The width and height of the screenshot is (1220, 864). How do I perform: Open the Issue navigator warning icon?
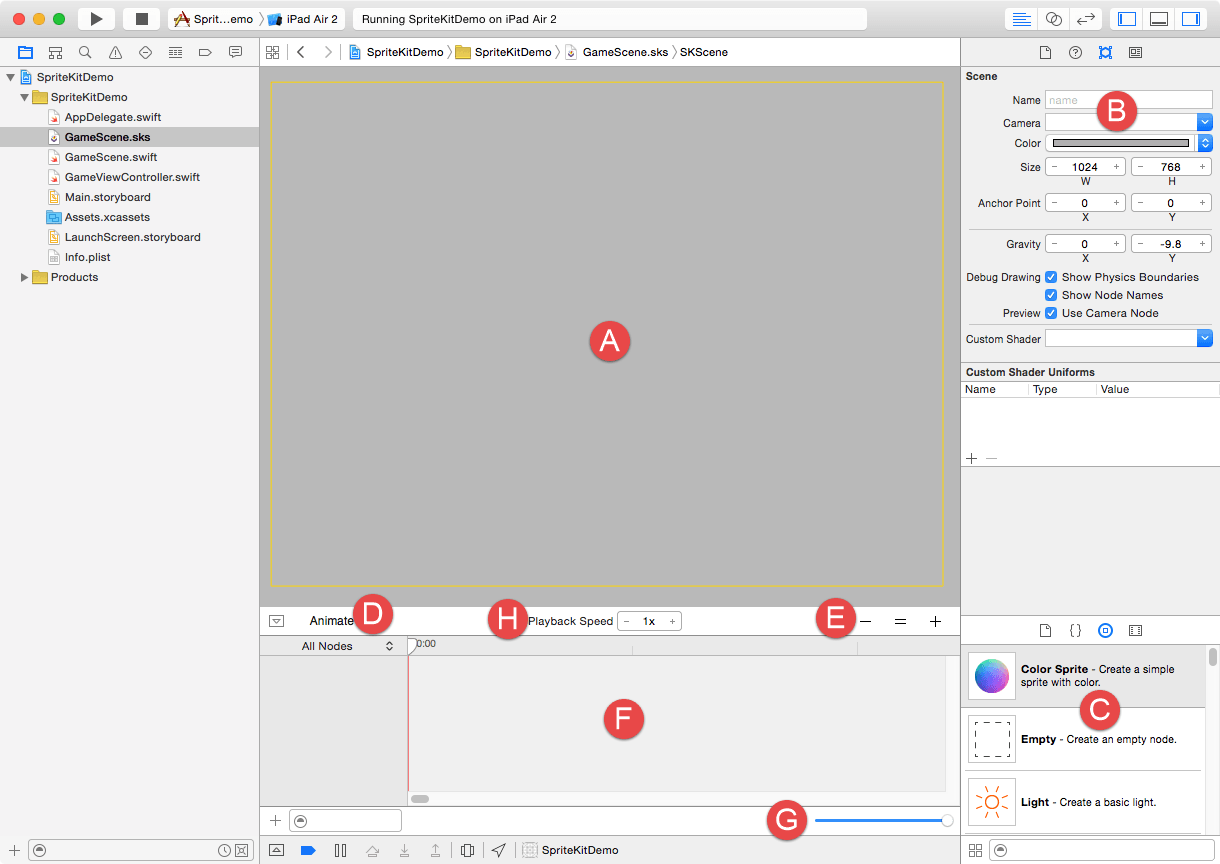[116, 52]
